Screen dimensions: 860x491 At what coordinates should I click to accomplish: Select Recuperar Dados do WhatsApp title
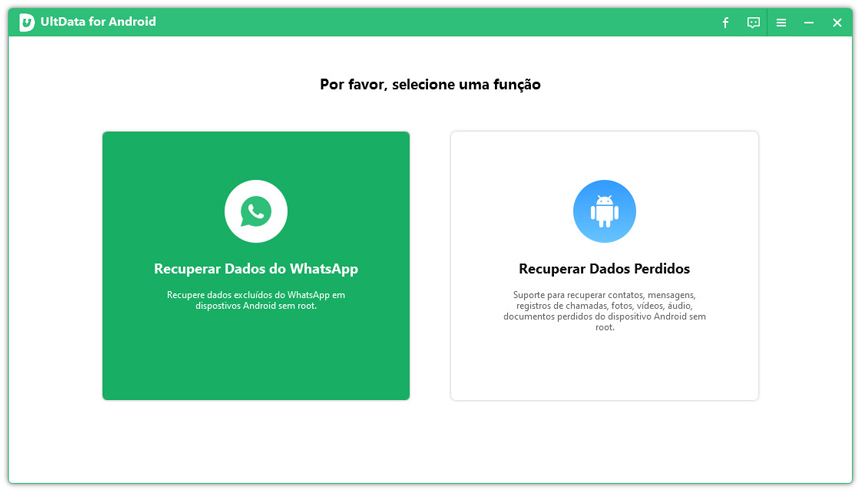click(256, 269)
